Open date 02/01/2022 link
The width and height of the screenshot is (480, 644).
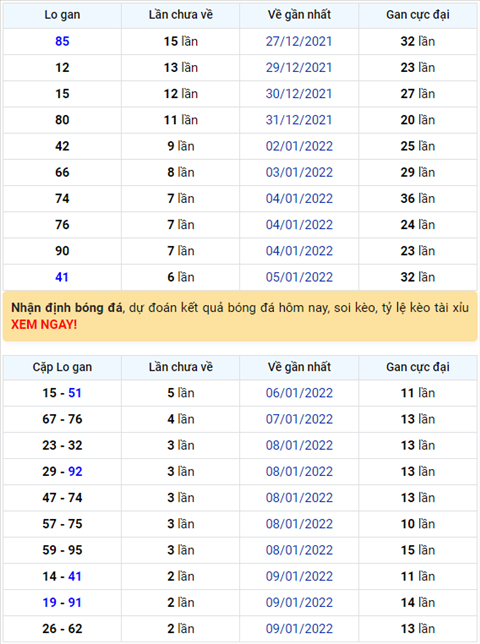pos(299,146)
